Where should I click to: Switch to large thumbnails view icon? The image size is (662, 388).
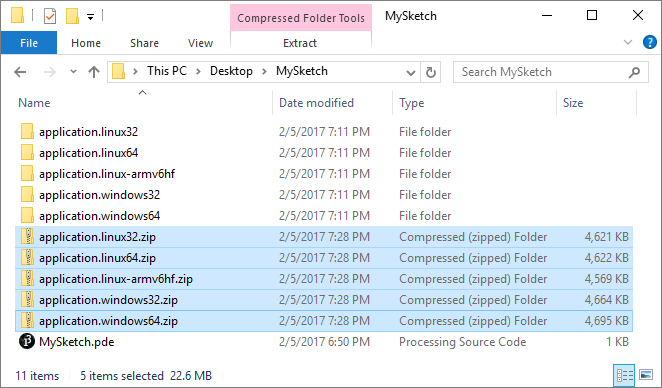click(646, 375)
